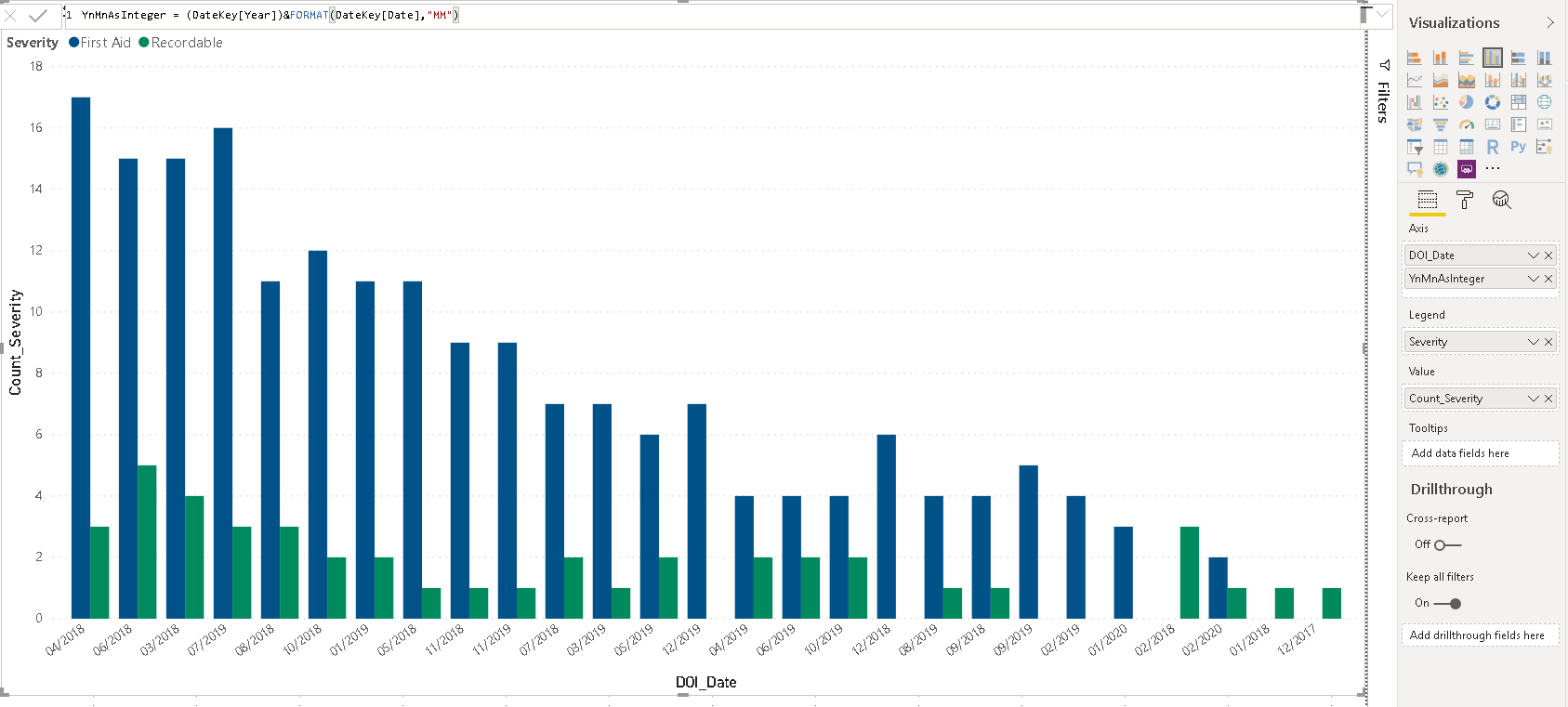Remove Count_Severity field from Value
This screenshot has width=1568, height=707.
(x=1548, y=399)
